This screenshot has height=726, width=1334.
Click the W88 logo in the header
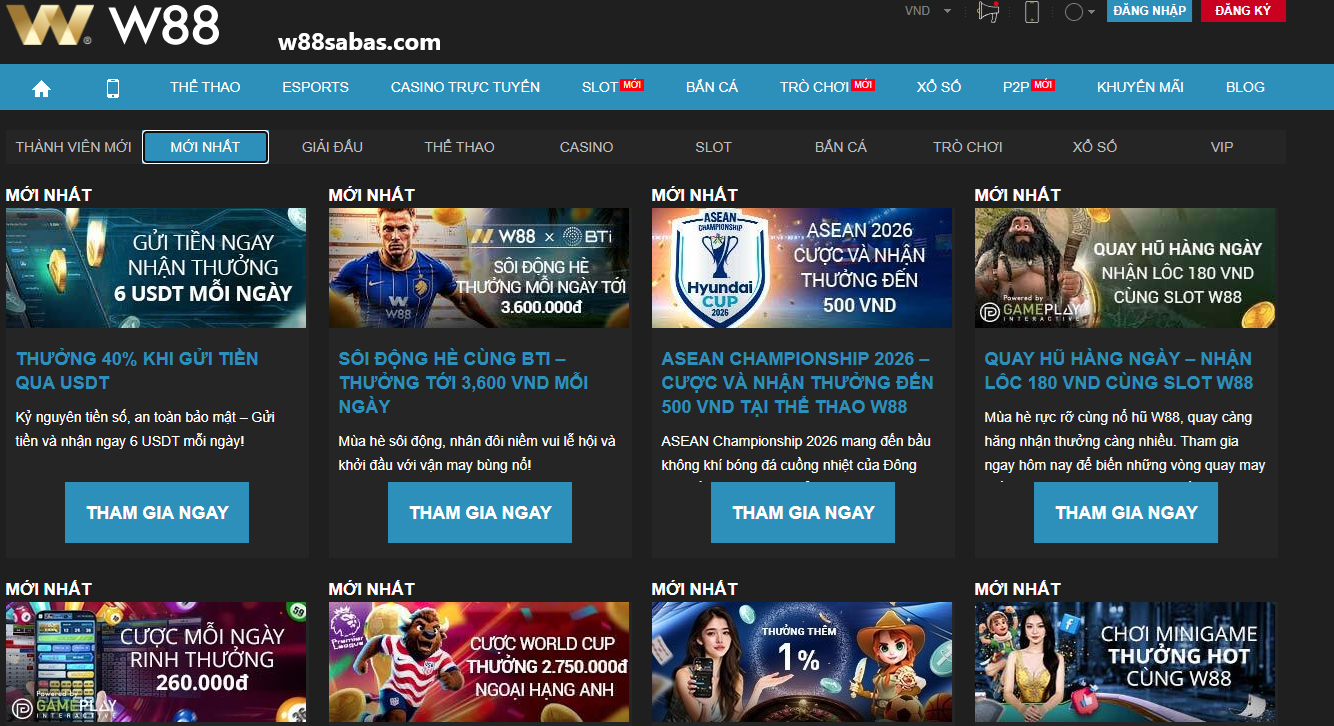coord(113,25)
